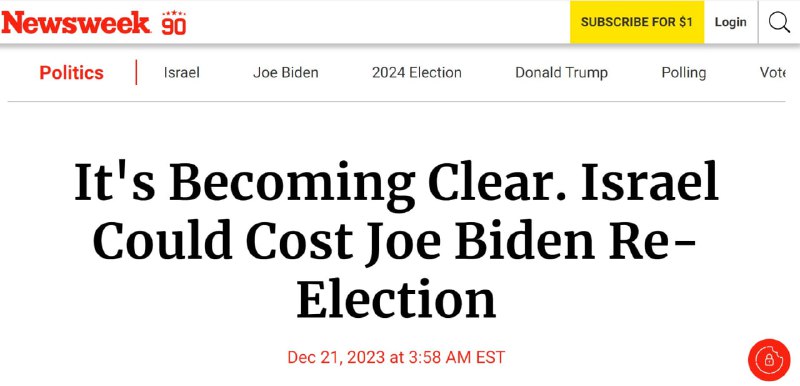This screenshot has width=800, height=386.
Task: Open the Politics section heading
Action: pyautogui.click(x=71, y=72)
